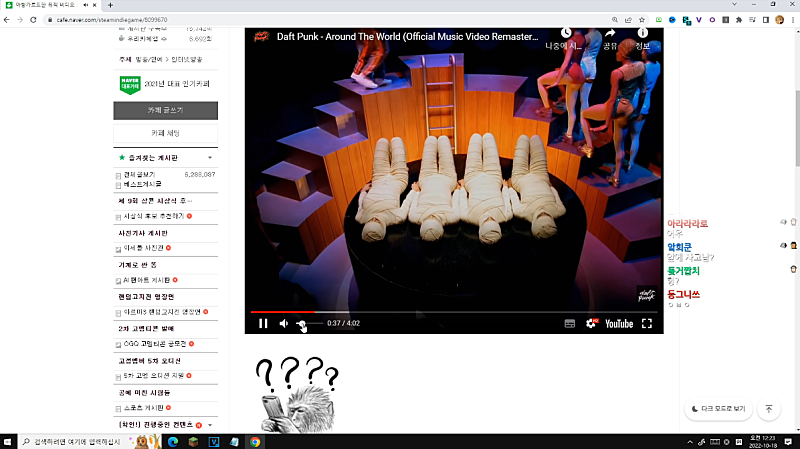This screenshot has height=449, width=800.
Task: Open the media control playlist icon
Action: (753, 20)
